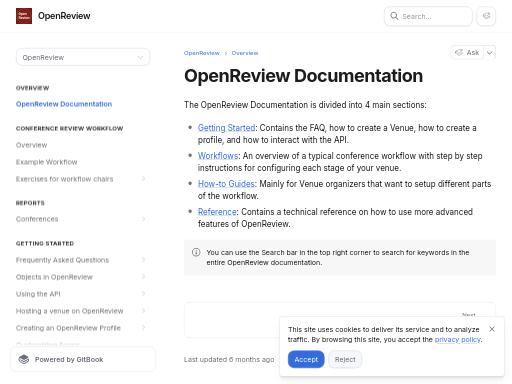Follow the Workflows link

(218, 156)
